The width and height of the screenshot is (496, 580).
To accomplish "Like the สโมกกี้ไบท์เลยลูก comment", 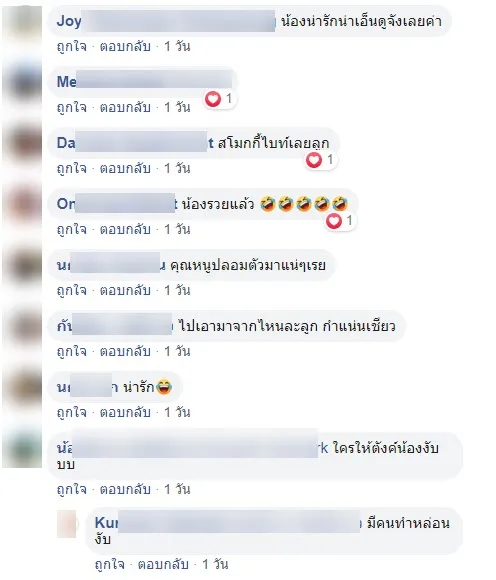I will click(72, 169).
